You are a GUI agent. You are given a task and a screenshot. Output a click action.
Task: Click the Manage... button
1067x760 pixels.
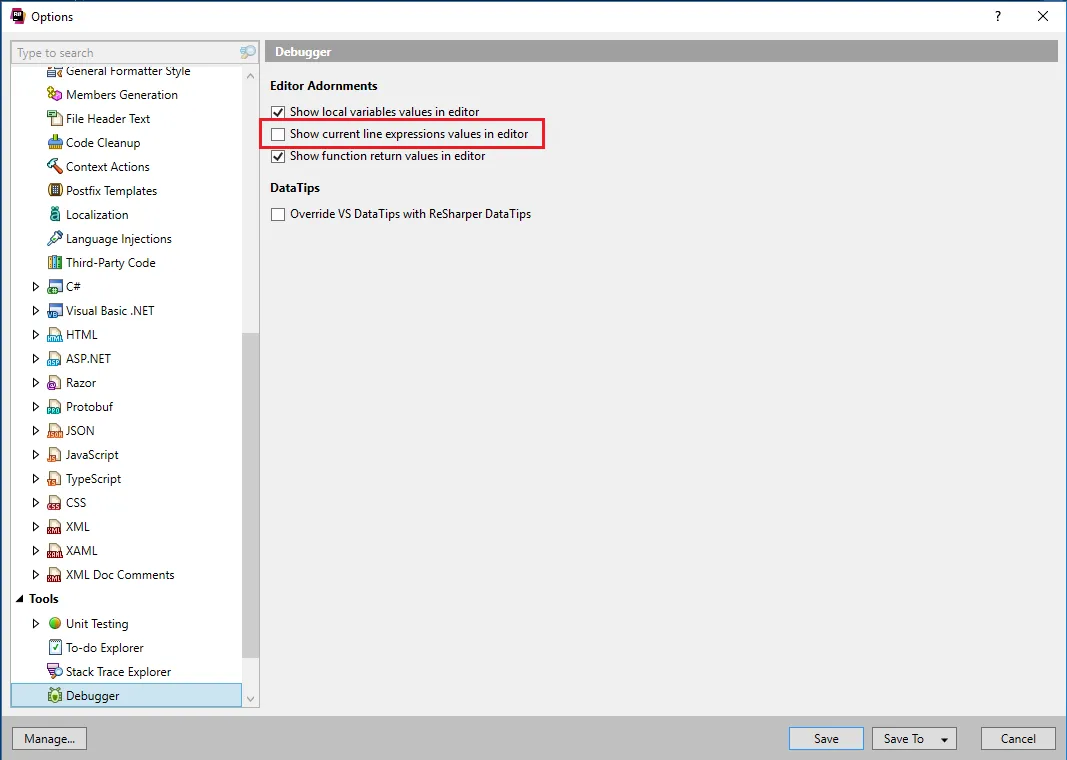click(50, 739)
